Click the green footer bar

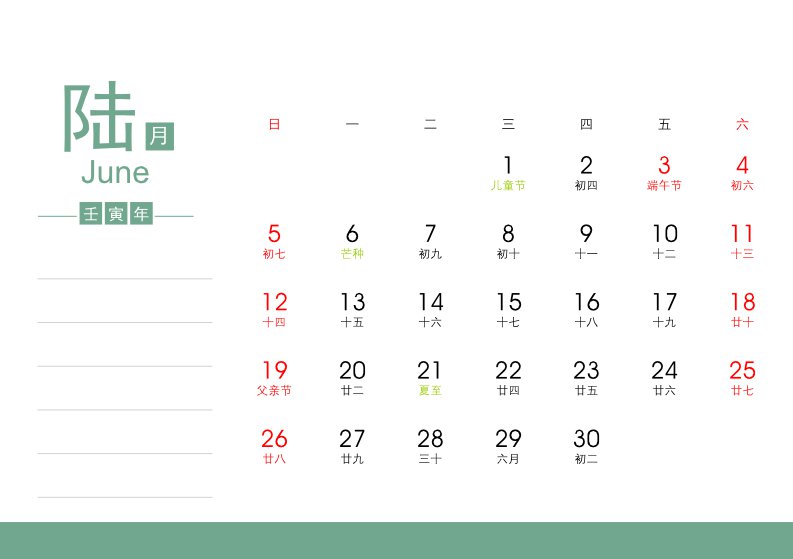[396, 540]
